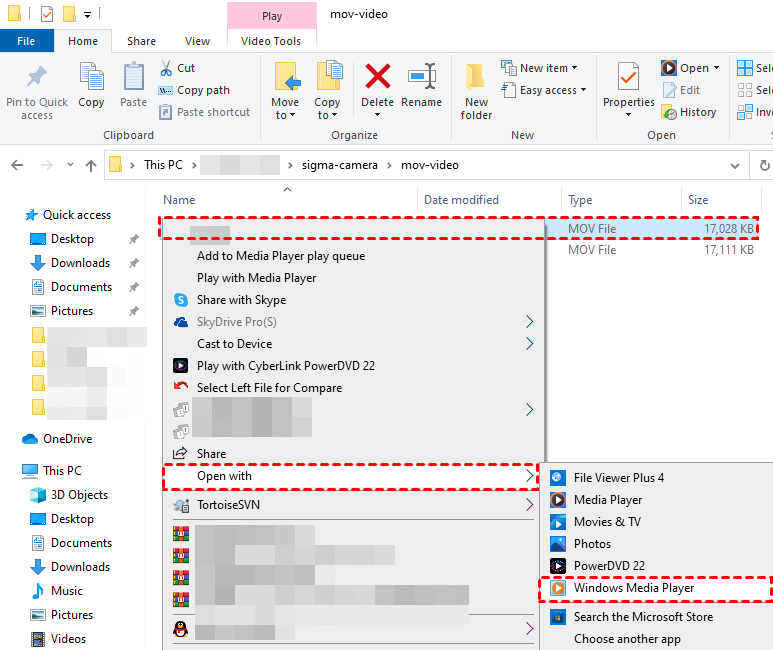
Task: Open the ribbon Open button dropdown arrow
Action: (x=716, y=68)
